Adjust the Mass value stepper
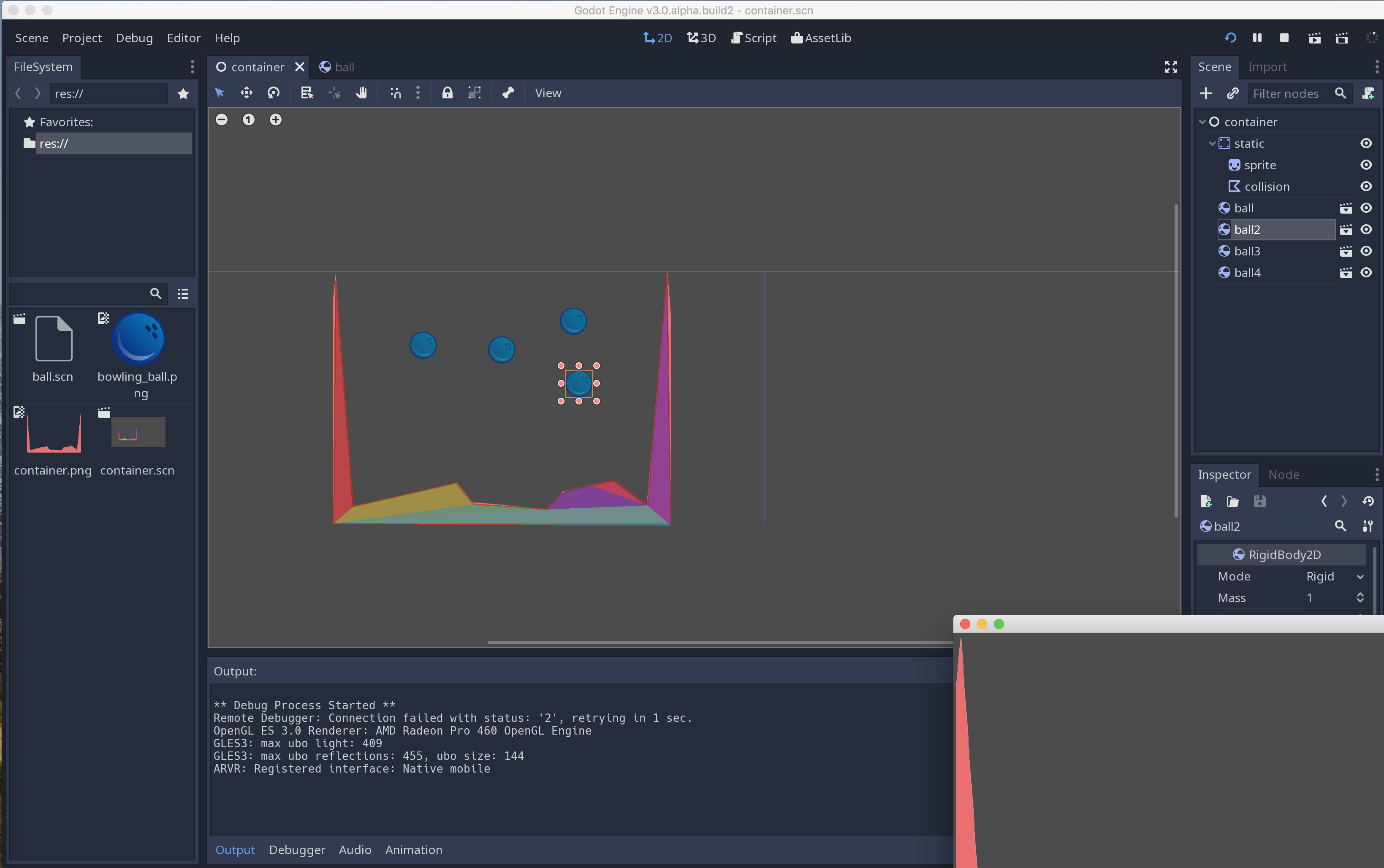Screen dimensions: 1384x868 pos(1360,598)
